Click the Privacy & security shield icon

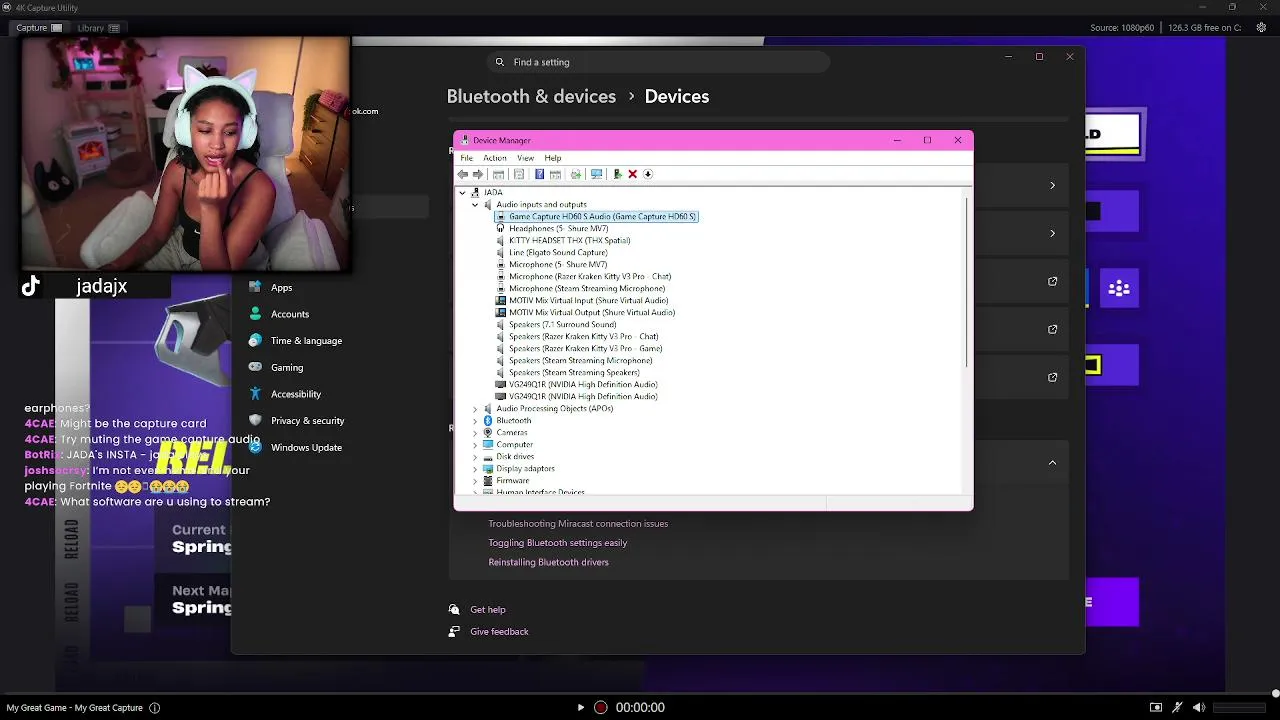click(255, 420)
